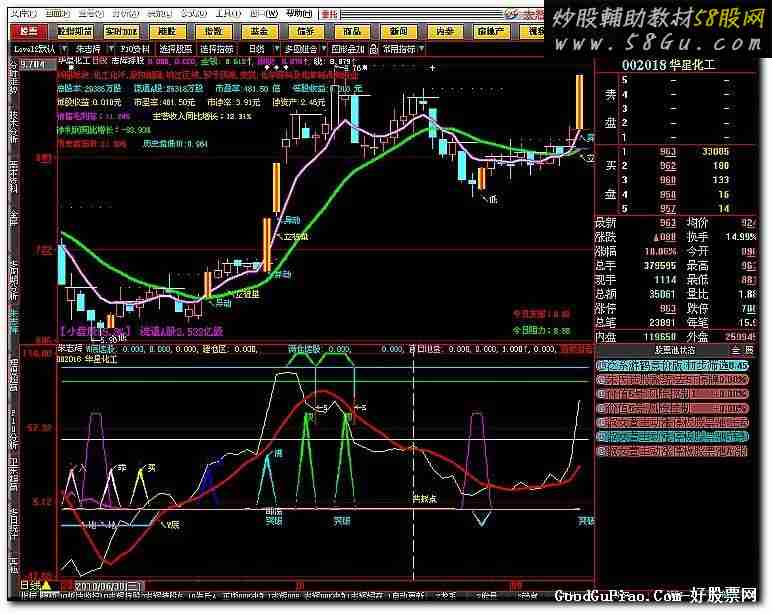This screenshot has height=614, width=772.
Task: Click the 基金 toolbar button
Action: [x=258, y=32]
